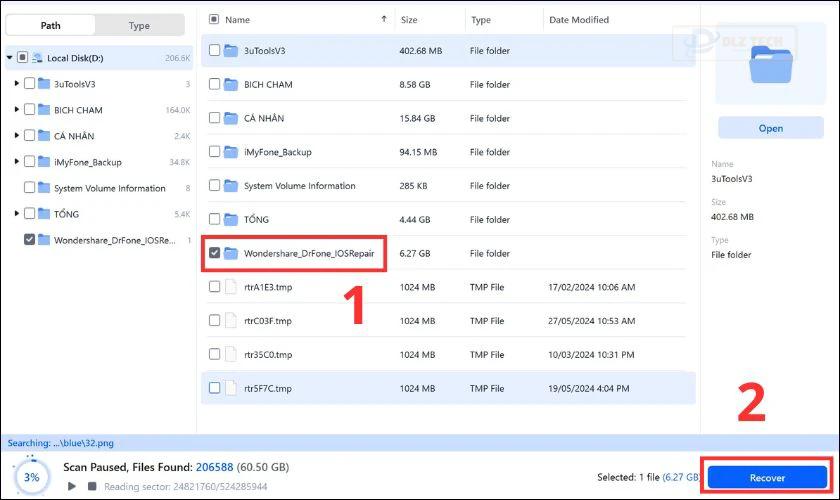Expand the 3uToolsV3 tree node
This screenshot has width=840, height=500.
click(x=17, y=83)
